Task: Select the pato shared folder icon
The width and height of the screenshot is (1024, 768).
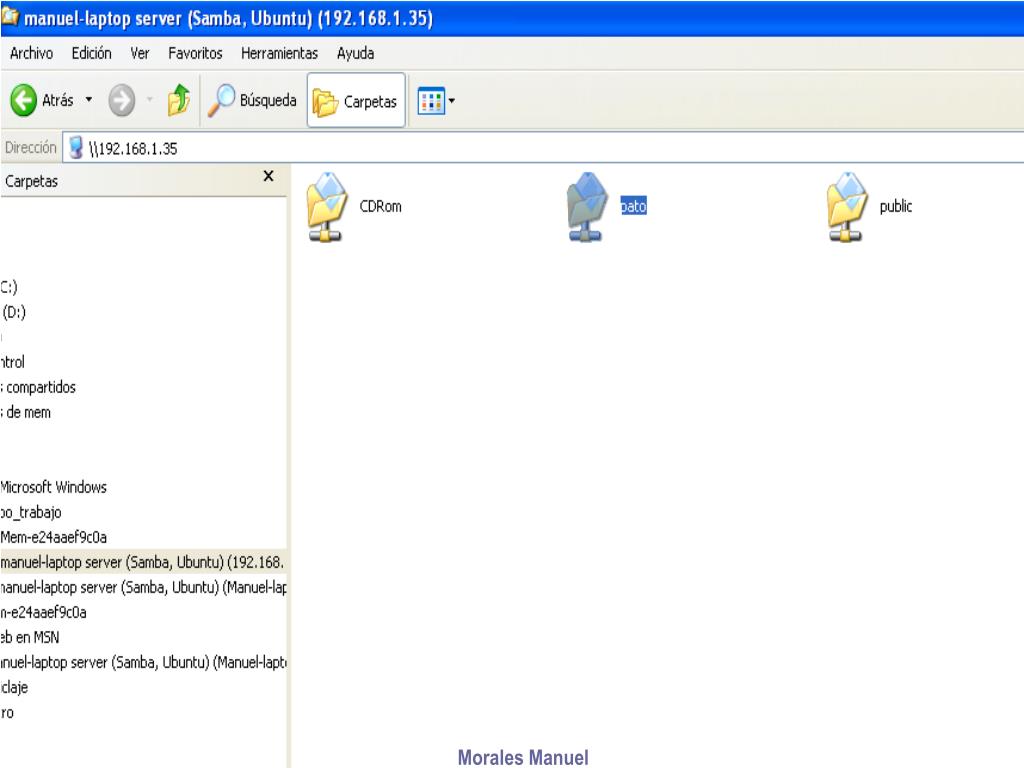Action: click(x=586, y=207)
